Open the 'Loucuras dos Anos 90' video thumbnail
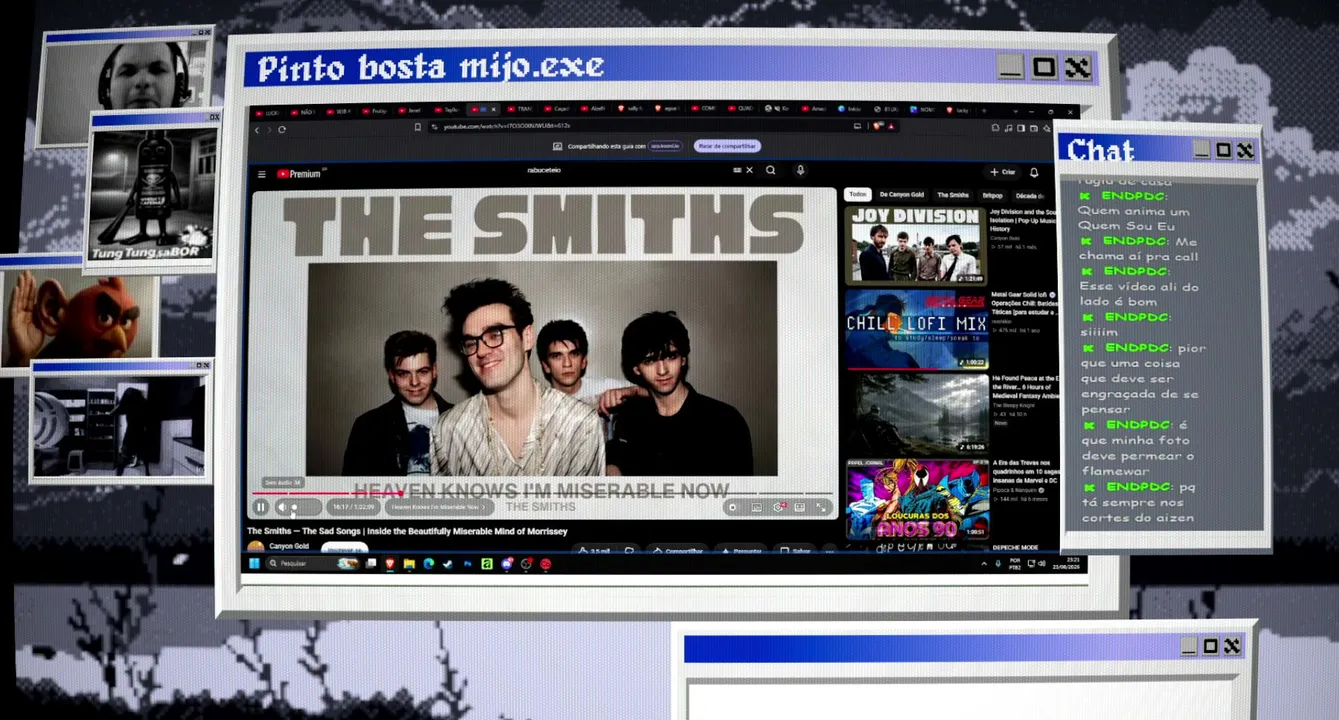 918,499
